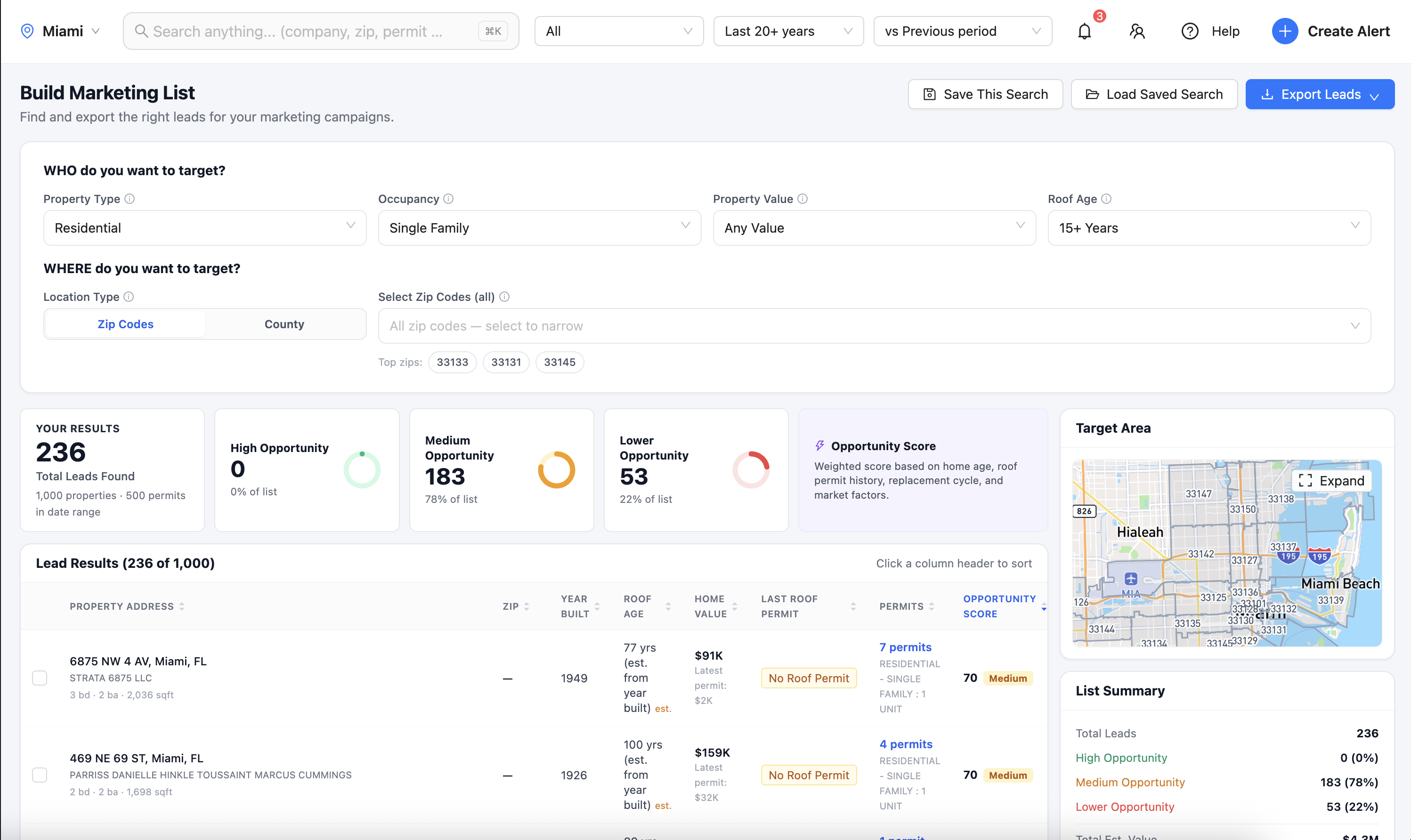Sort by Last Roof Permit arrows icon
Image resolution: width=1411 pixels, height=840 pixels.
853,606
